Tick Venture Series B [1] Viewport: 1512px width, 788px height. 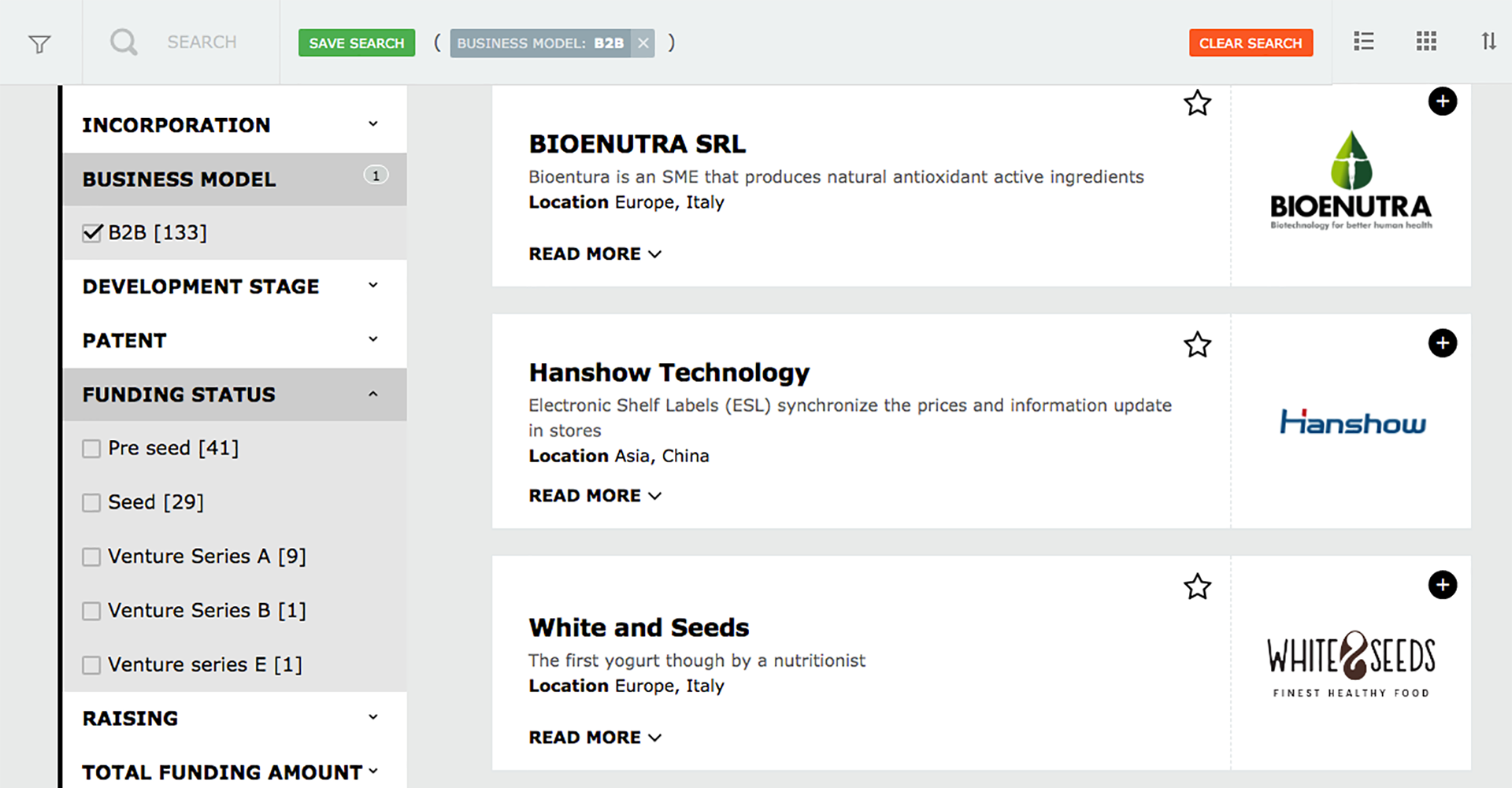pos(91,611)
